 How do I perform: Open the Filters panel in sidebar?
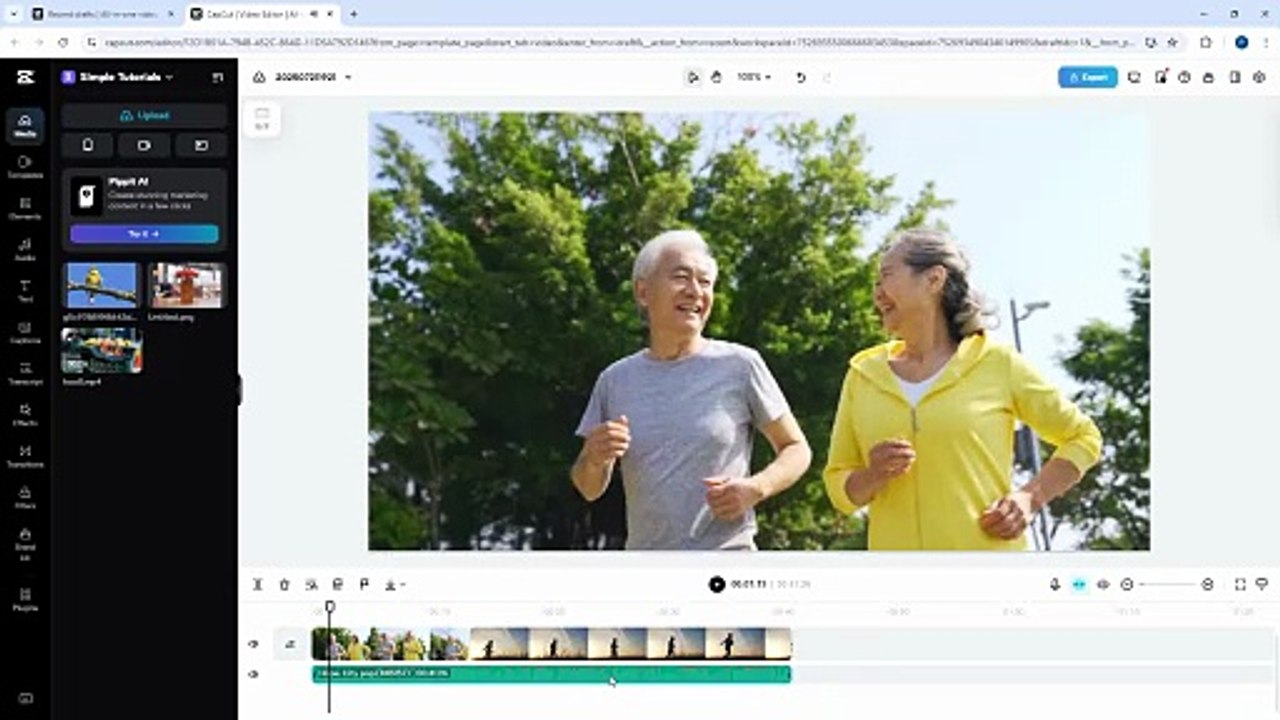(25, 497)
